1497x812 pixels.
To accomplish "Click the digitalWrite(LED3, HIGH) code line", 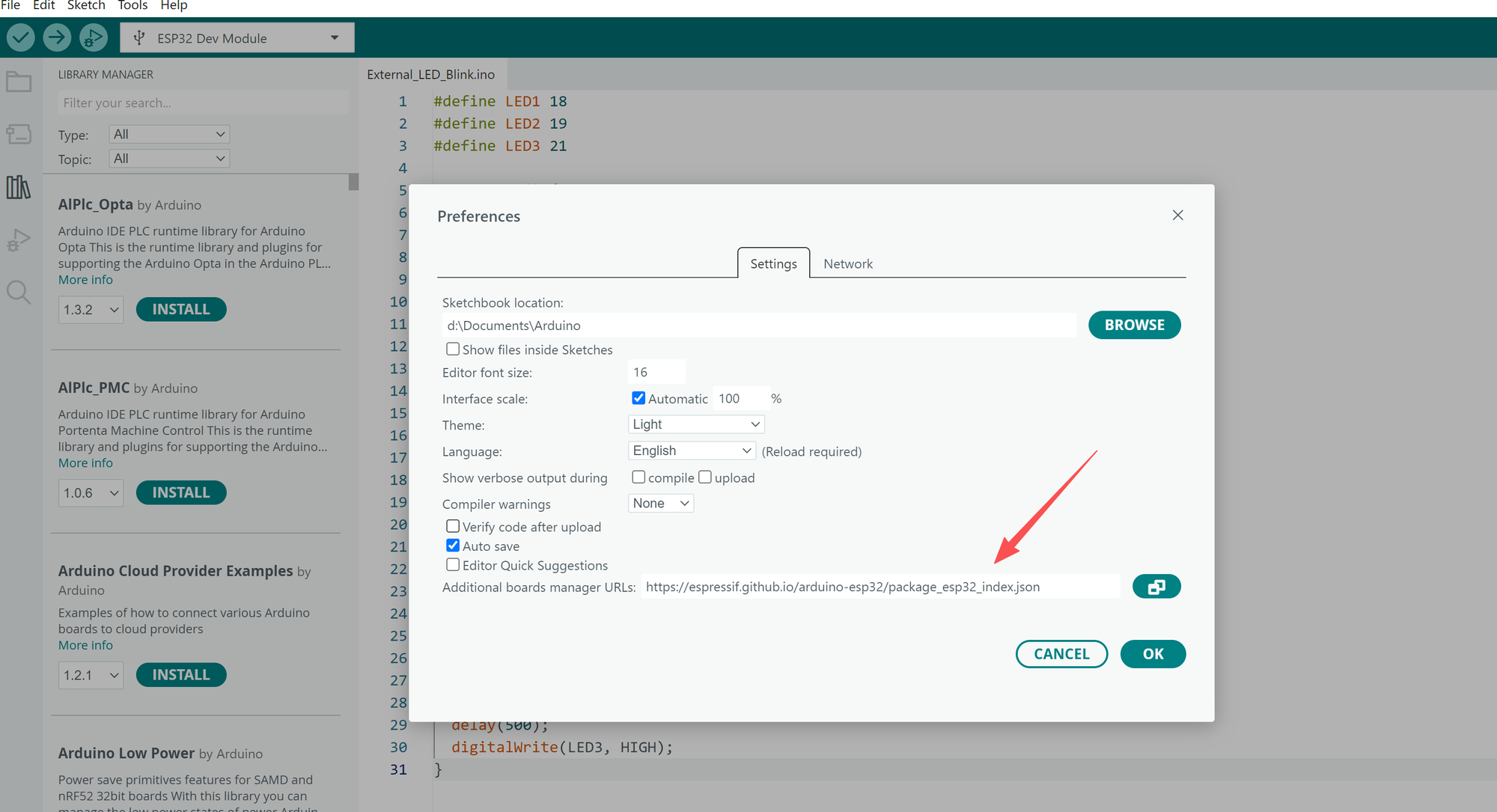I will [x=562, y=747].
